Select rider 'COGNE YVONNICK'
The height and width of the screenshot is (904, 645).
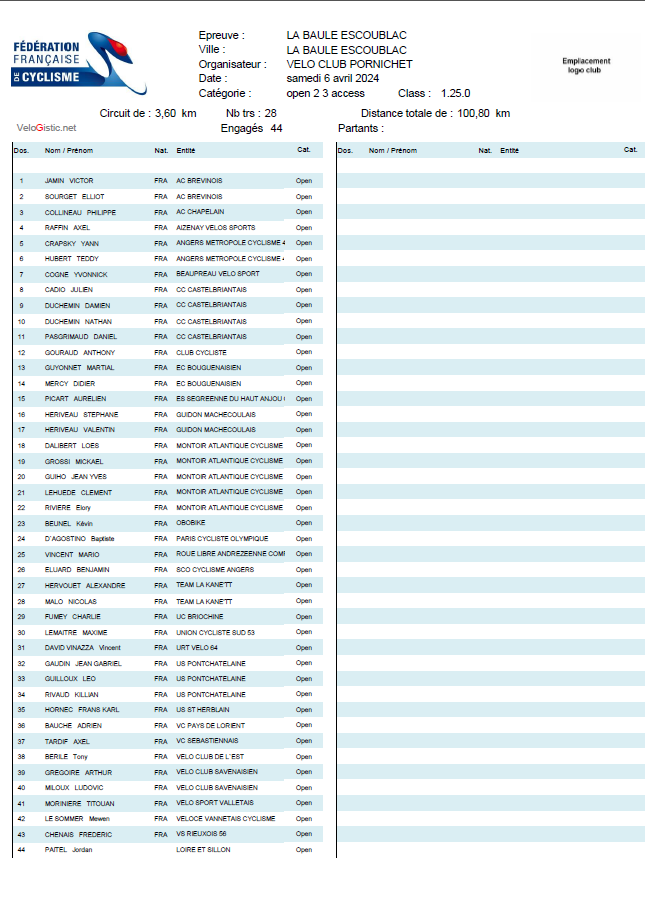[x=76, y=274]
